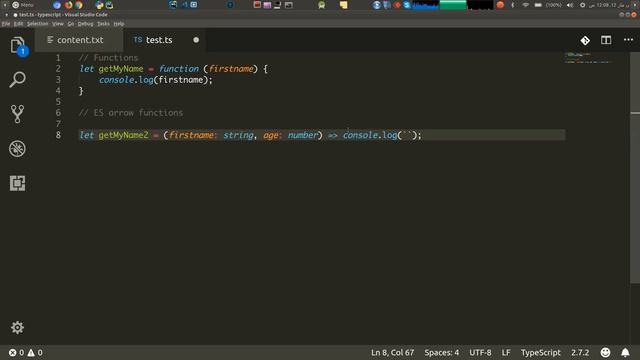Click line number 2 in the gutter
Image resolution: width=640 pixels, height=360 pixels.
click(58, 69)
